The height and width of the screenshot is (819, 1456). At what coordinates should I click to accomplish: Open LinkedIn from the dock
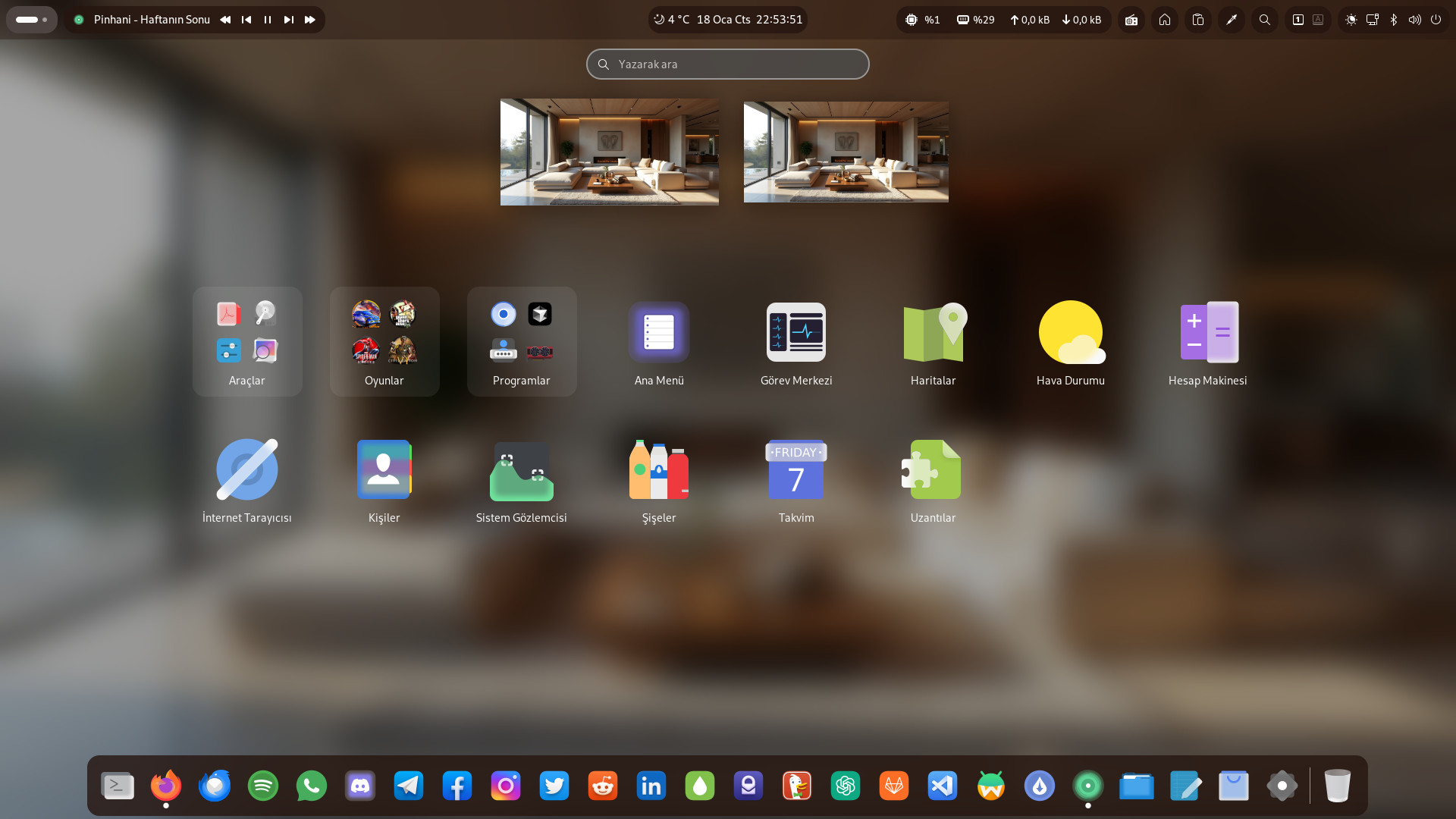[651, 786]
